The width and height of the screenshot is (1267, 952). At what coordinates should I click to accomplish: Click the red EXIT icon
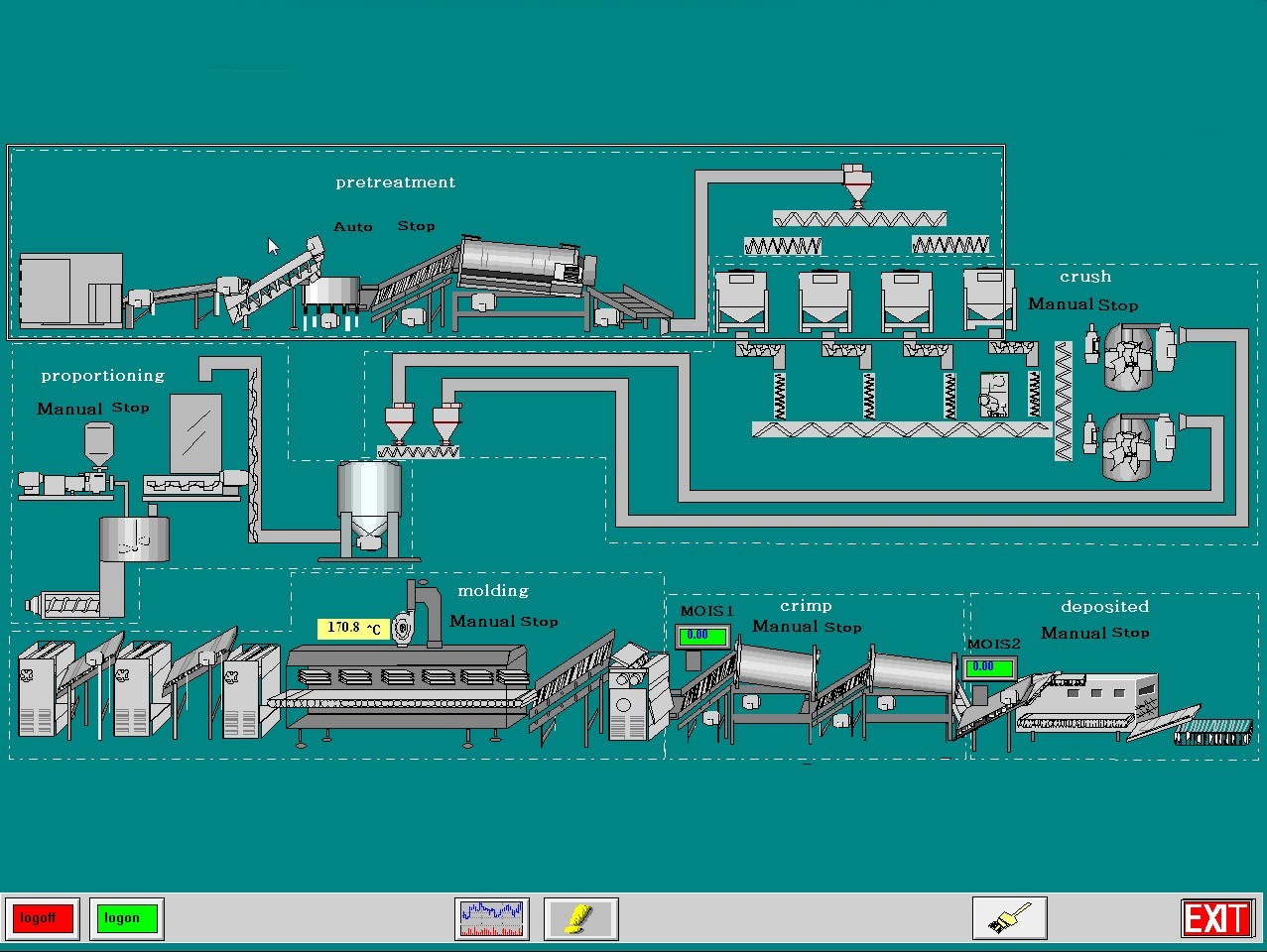tap(1216, 918)
